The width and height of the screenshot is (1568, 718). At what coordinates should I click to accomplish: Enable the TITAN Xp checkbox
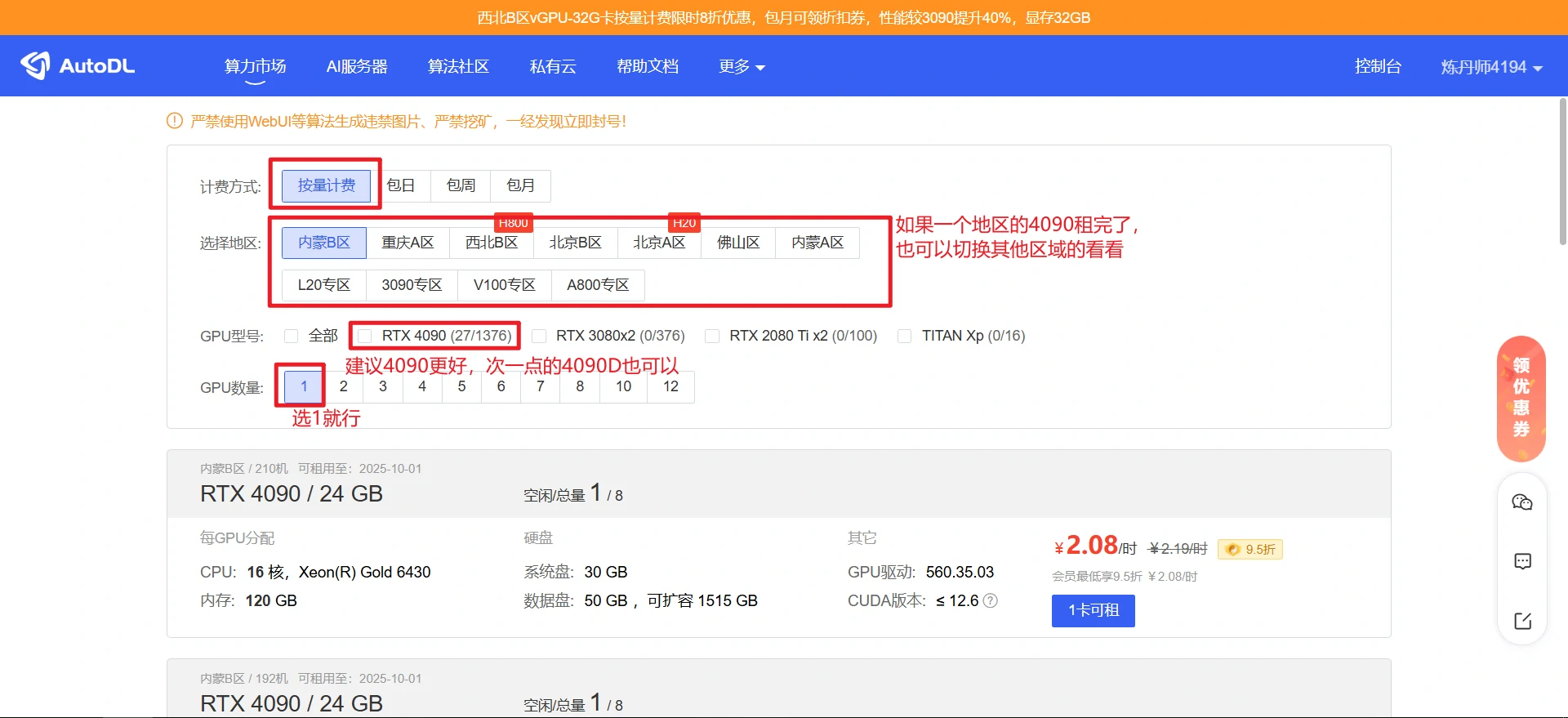[x=904, y=336]
